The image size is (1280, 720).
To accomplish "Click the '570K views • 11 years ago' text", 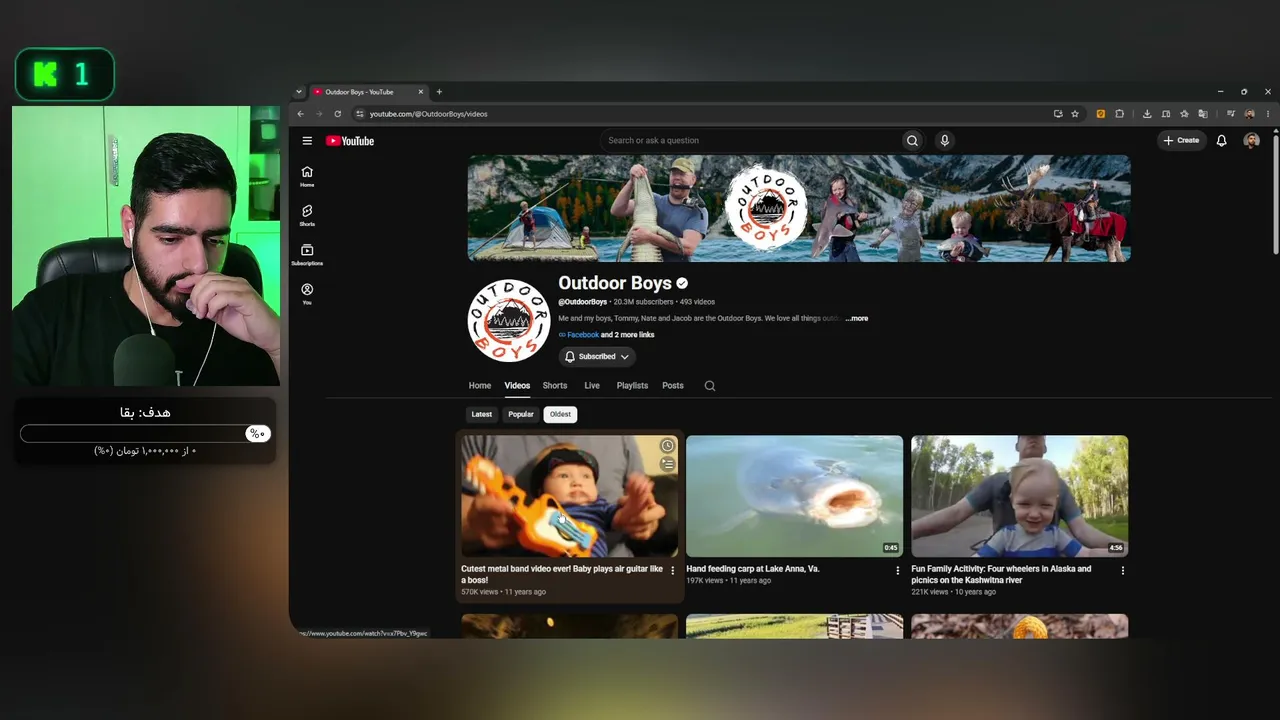I will pyautogui.click(x=503, y=592).
